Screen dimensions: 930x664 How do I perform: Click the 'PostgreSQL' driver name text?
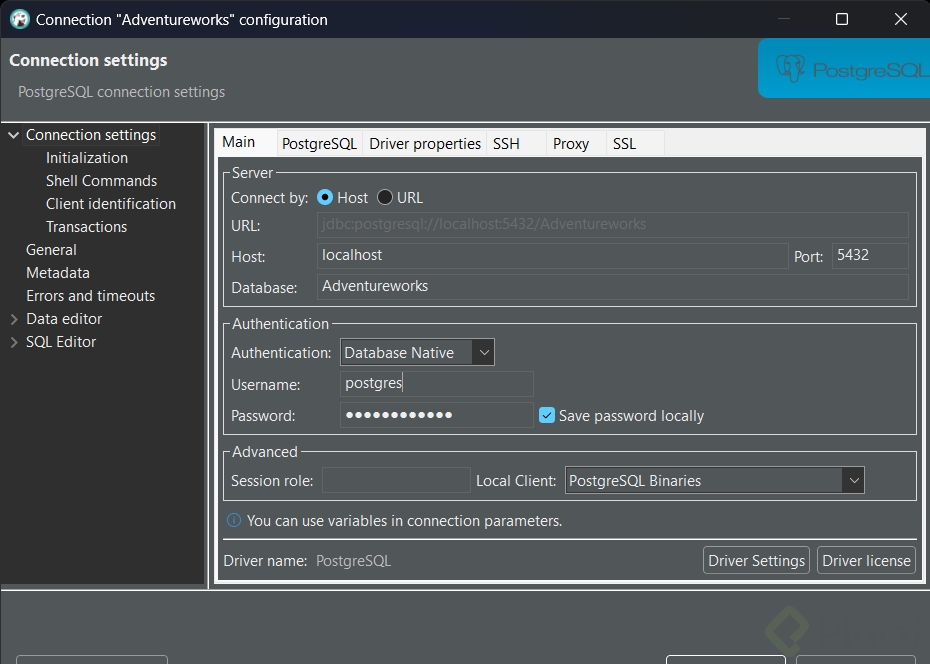[x=353, y=561]
